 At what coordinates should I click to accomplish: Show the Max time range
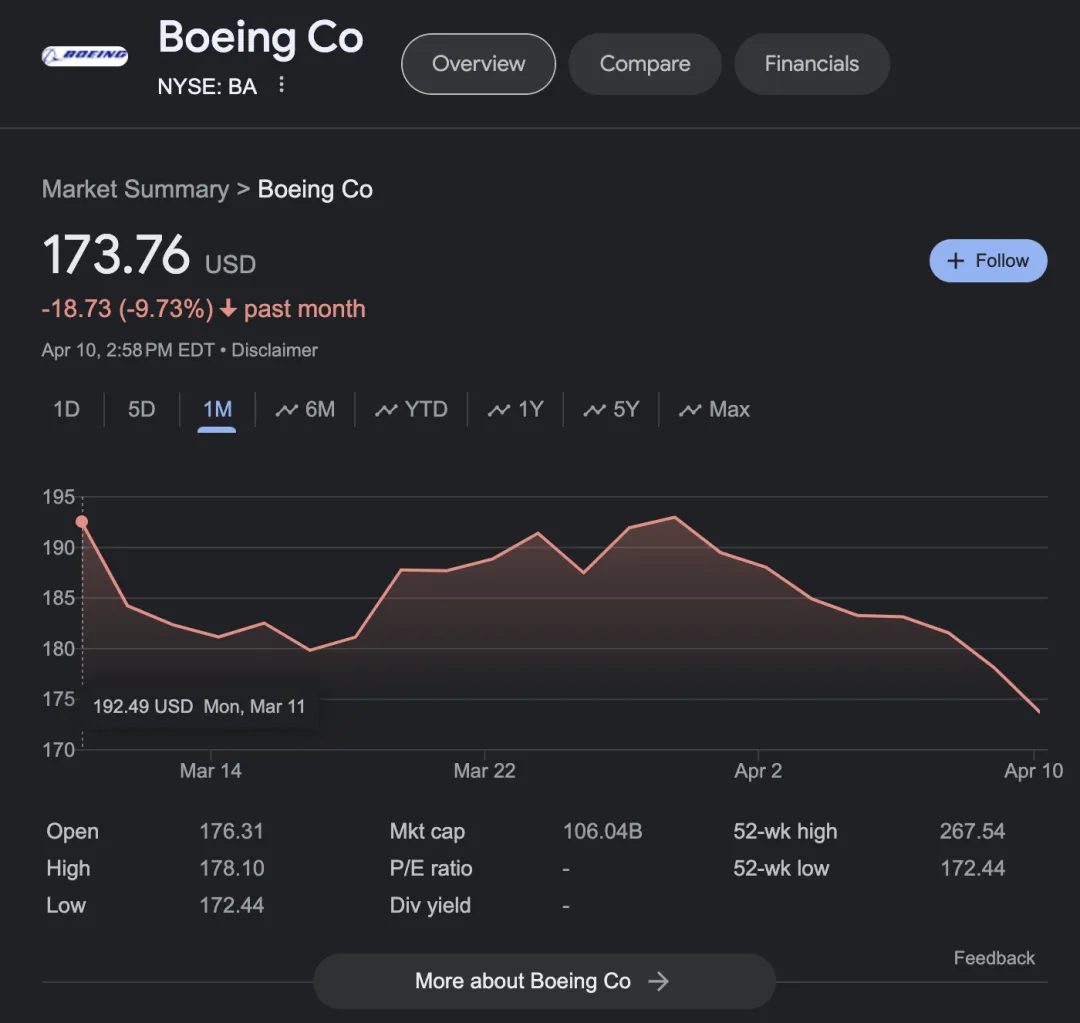coord(715,409)
